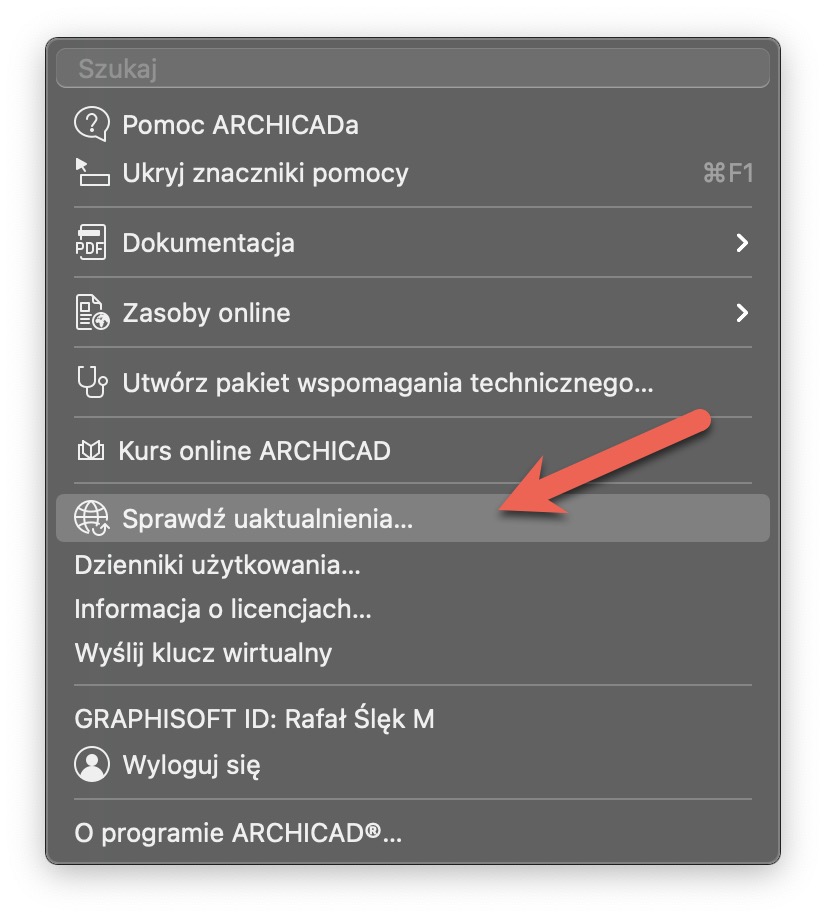This screenshot has height=918, width=826.
Task: Expand the Zasoby online submenu chevron
Action: point(742,313)
